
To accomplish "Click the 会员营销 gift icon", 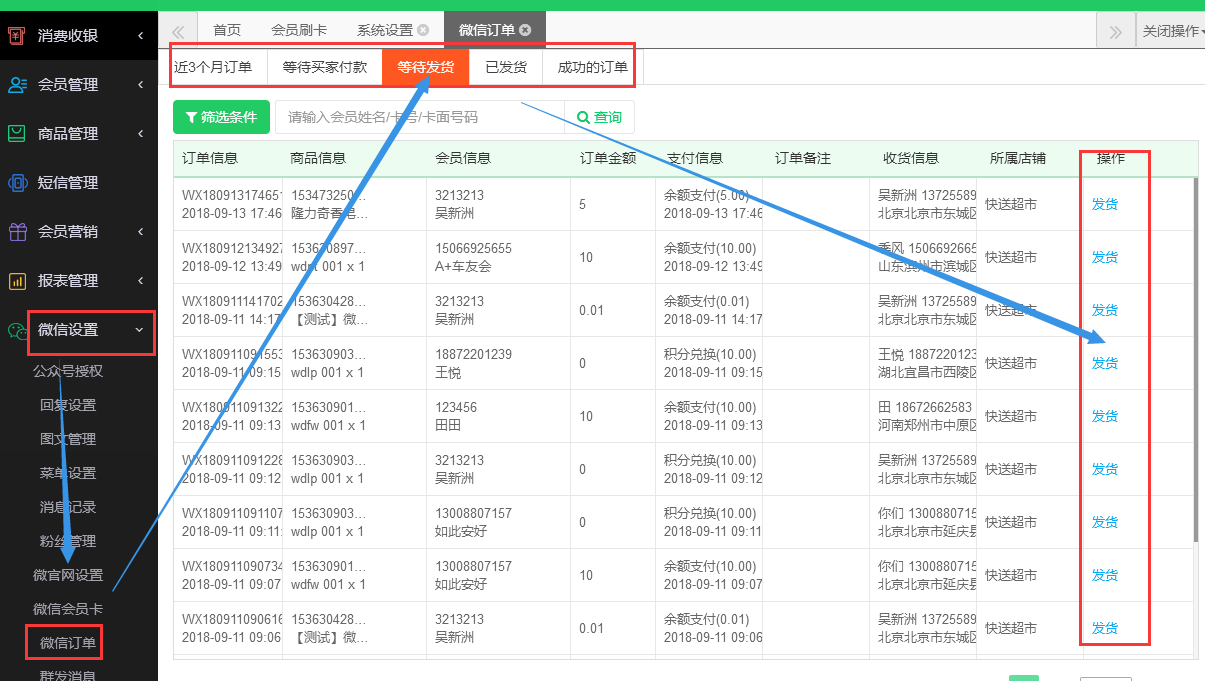I will [17, 231].
